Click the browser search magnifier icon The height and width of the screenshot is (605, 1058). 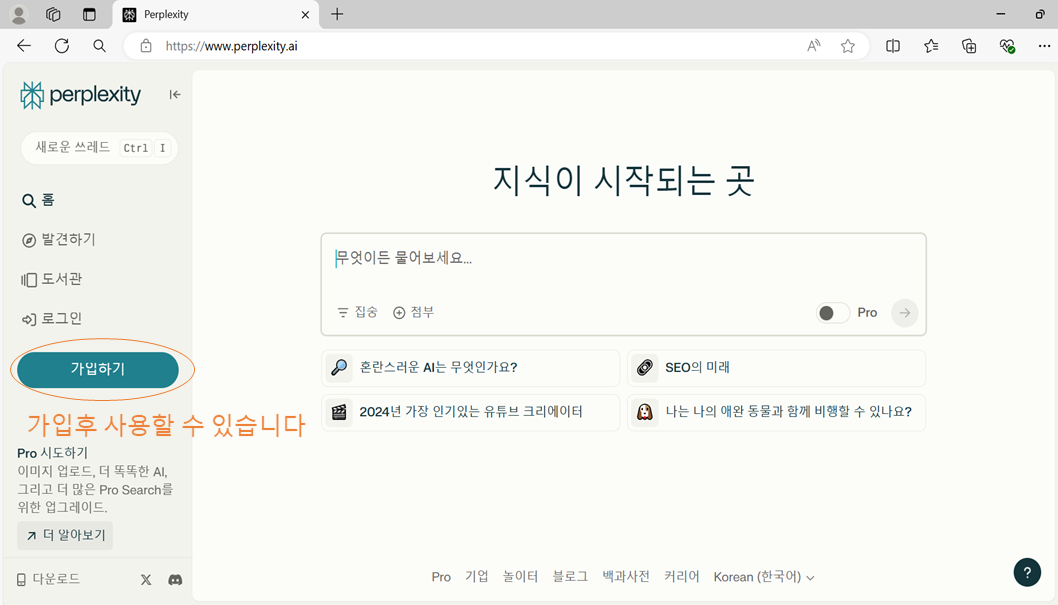coord(99,46)
